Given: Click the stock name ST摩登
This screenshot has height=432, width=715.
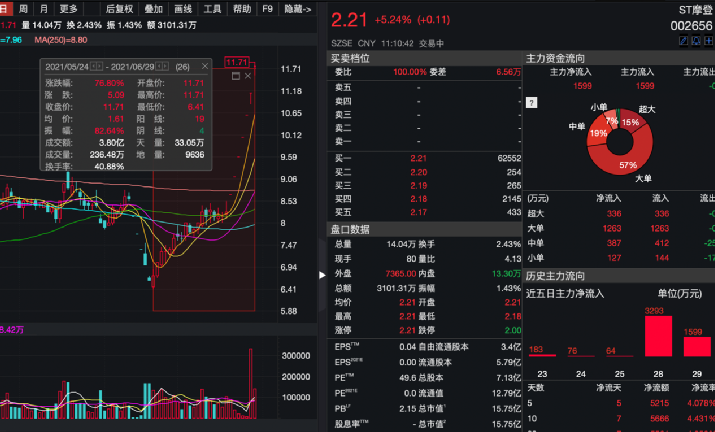Looking at the screenshot, I should click(695, 10).
